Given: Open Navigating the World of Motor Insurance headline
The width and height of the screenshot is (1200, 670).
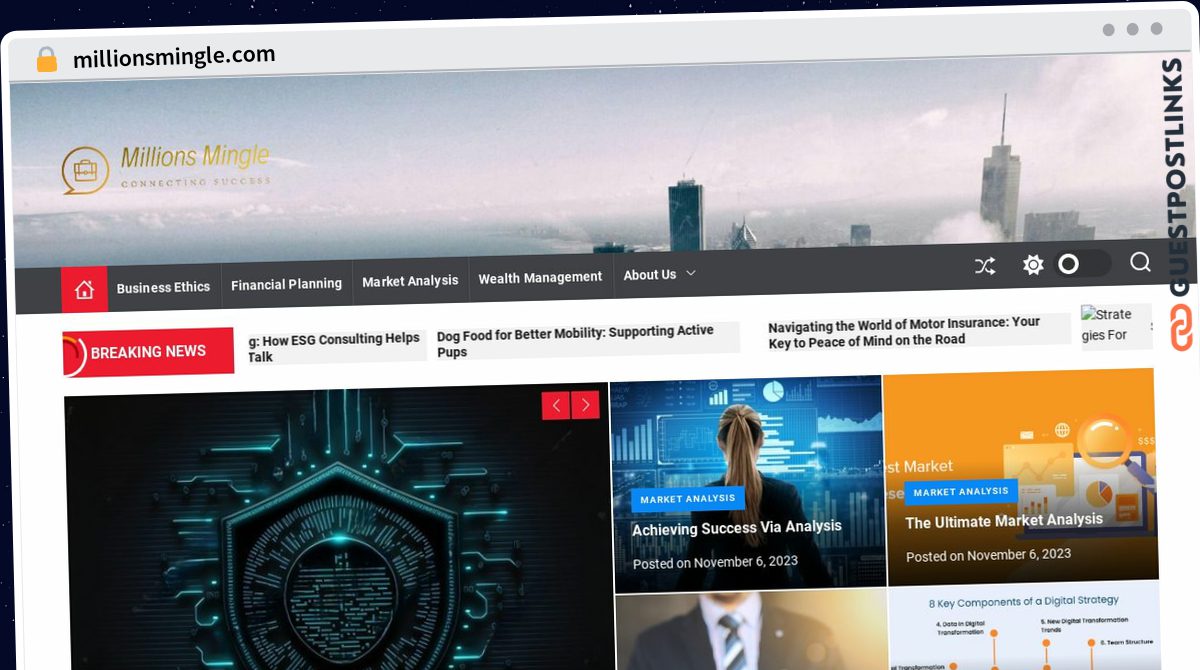Looking at the screenshot, I should [904, 331].
